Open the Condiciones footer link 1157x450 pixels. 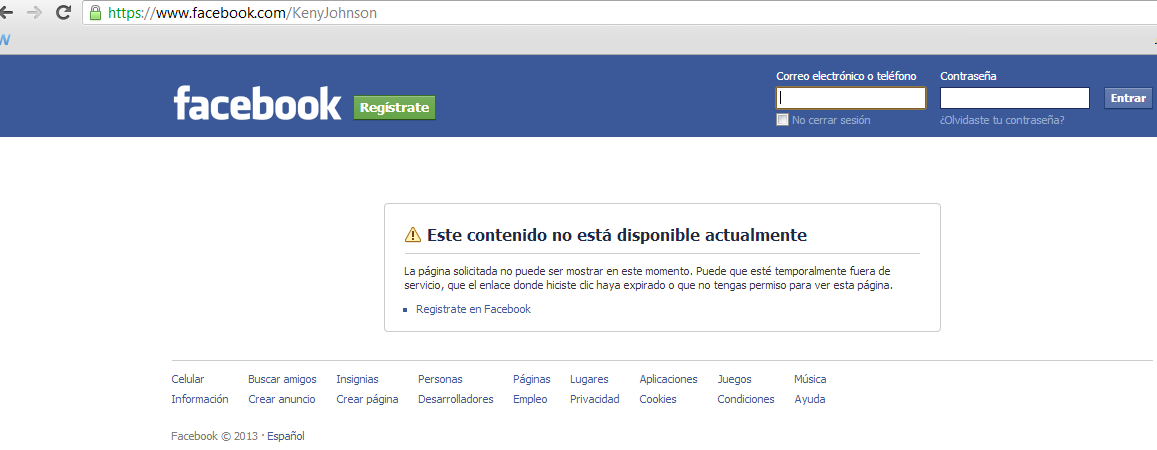point(745,399)
